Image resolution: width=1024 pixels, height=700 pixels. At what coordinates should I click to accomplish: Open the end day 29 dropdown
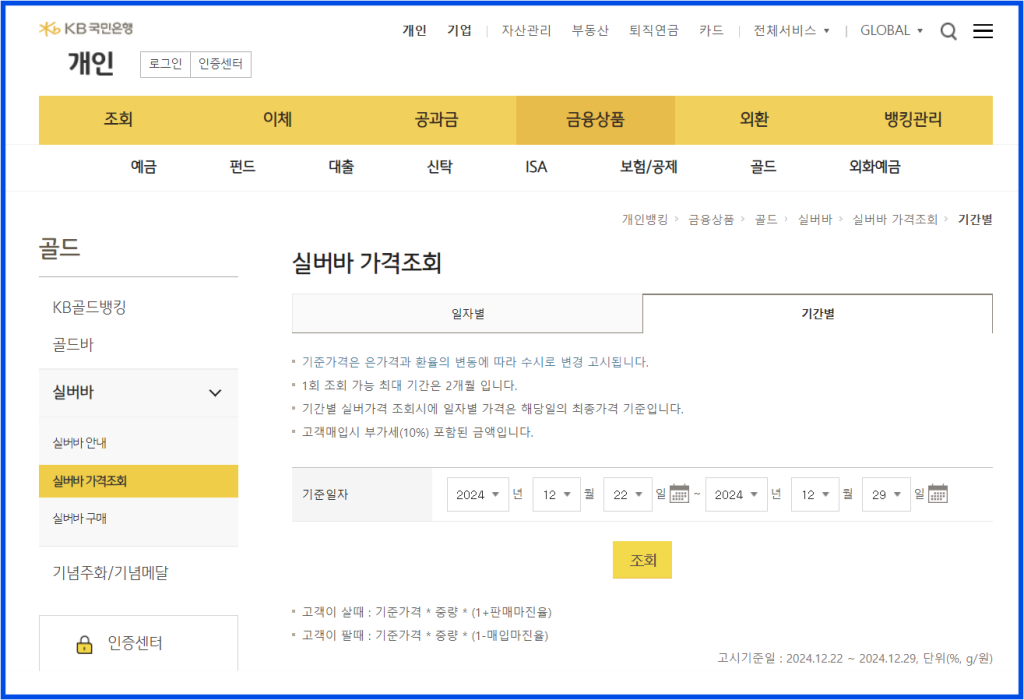886,494
